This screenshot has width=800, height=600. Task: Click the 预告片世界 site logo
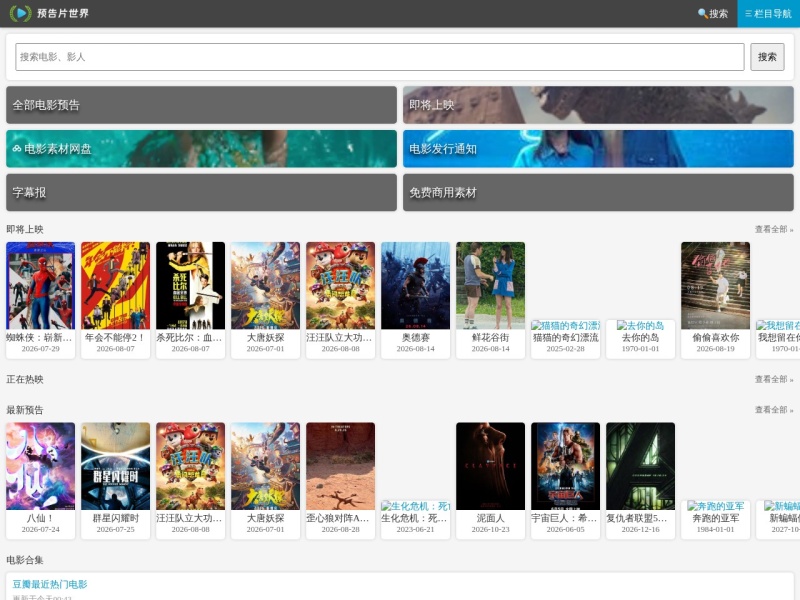[49, 13]
